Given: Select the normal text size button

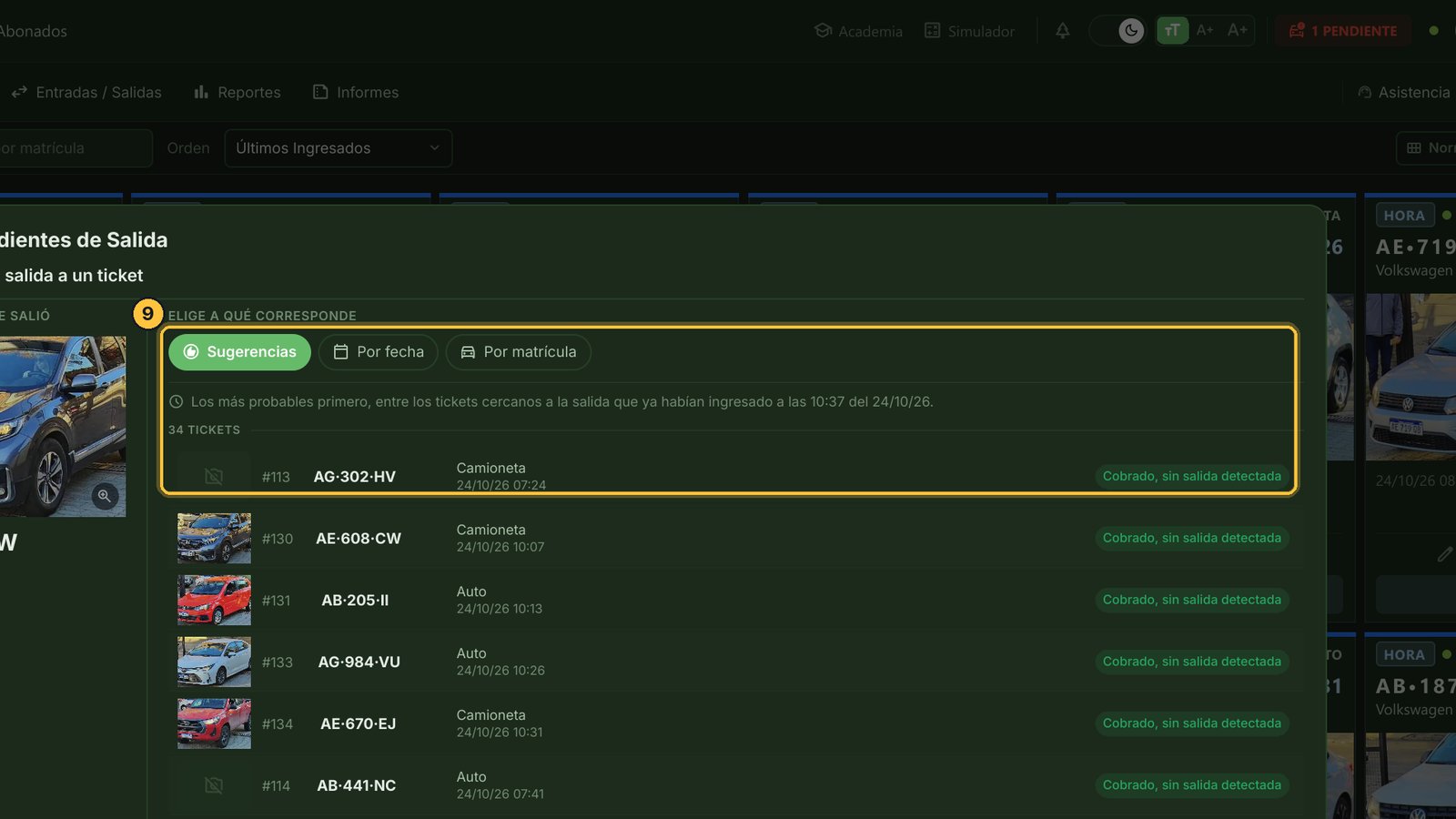Looking at the screenshot, I should point(1172,31).
